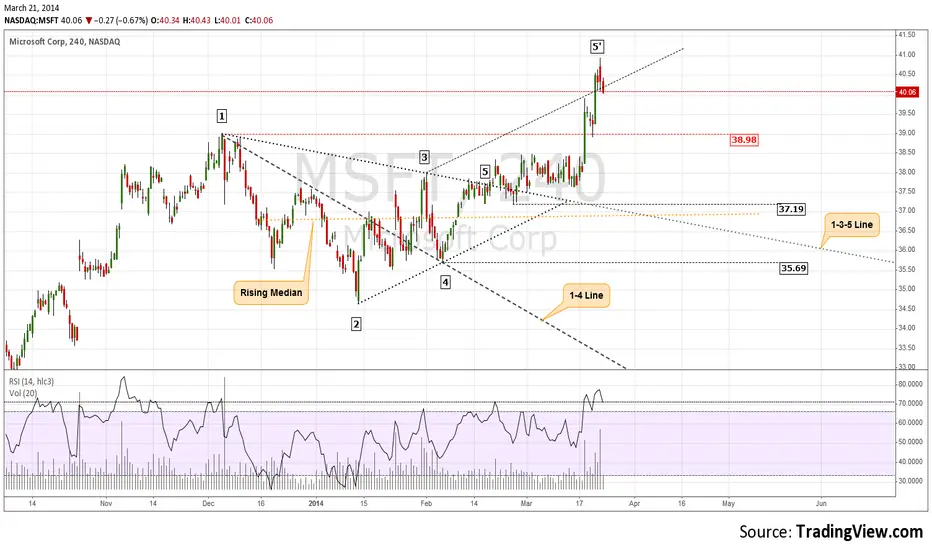Select the "Rising Median" callout
The image size is (932, 550).
(x=271, y=293)
